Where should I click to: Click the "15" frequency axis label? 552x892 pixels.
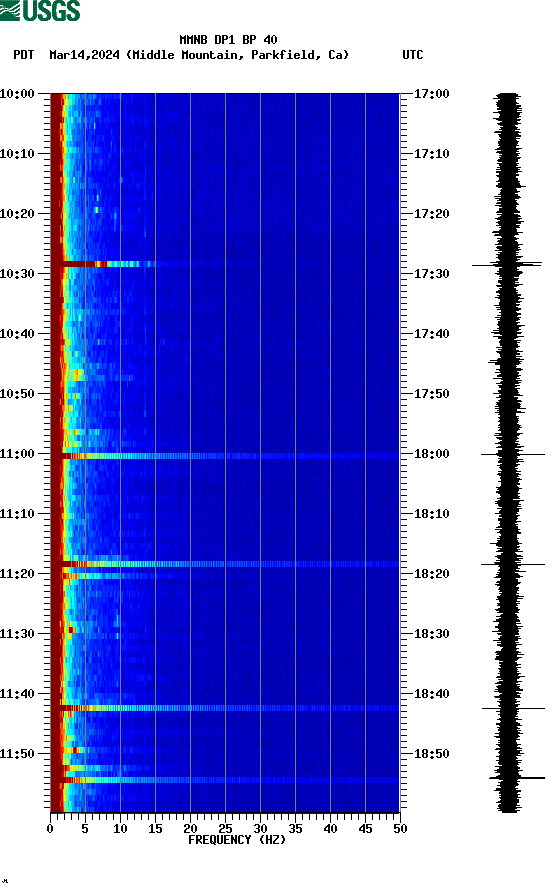tap(155, 829)
